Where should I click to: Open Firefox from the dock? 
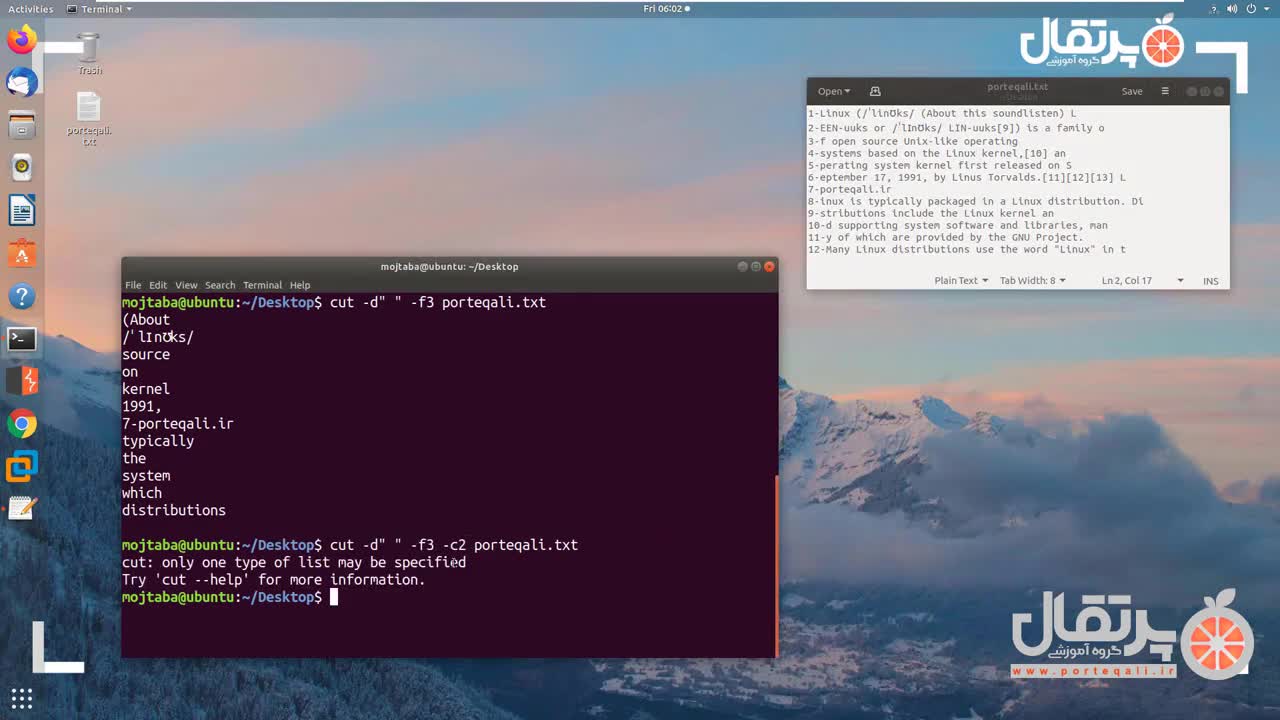click(x=21, y=41)
